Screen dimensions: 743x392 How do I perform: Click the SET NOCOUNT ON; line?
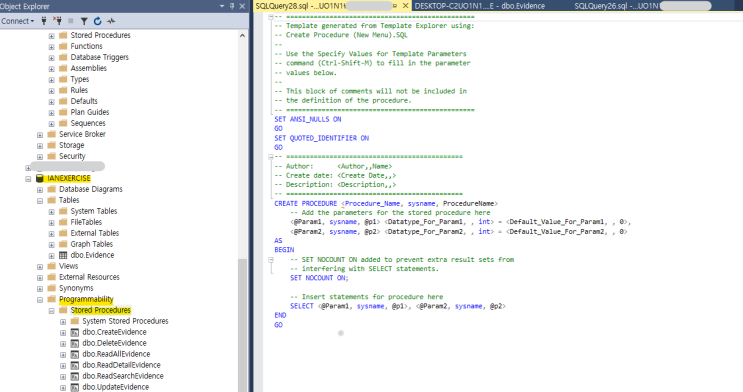pos(319,278)
